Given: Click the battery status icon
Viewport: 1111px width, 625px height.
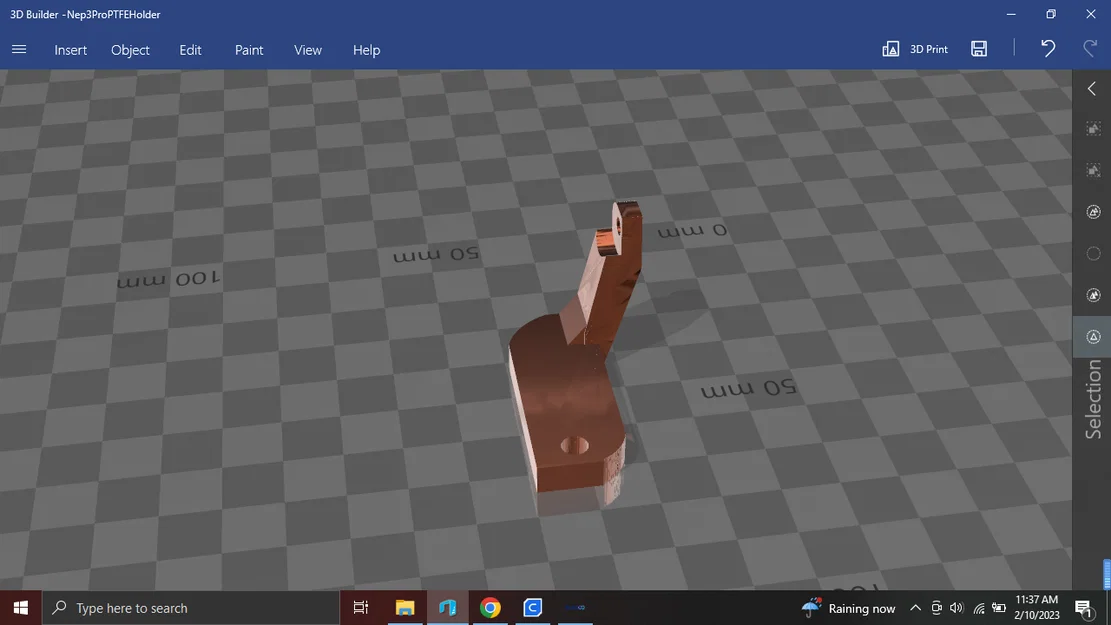Looking at the screenshot, I should point(999,608).
